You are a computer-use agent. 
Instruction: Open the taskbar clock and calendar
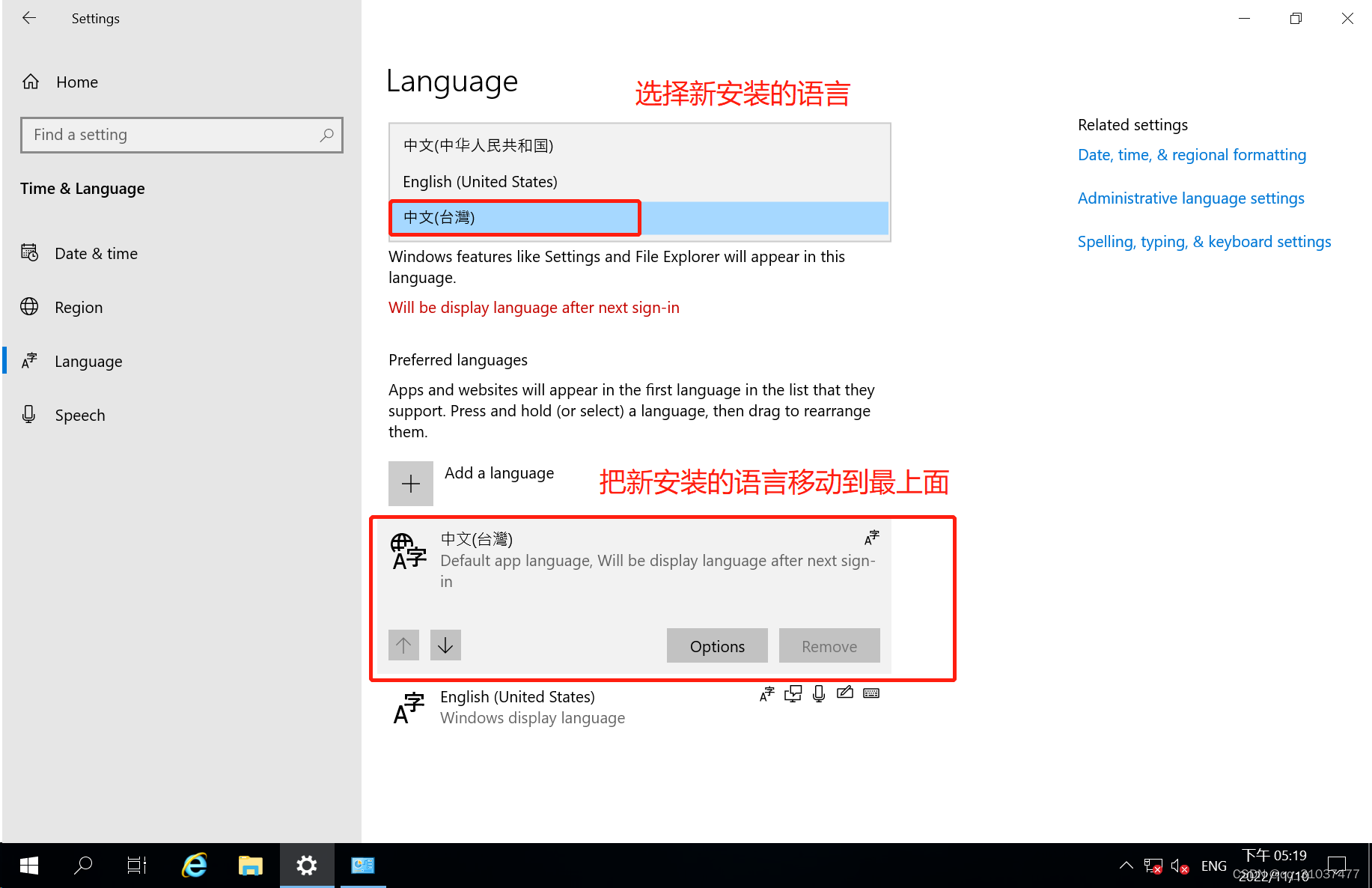click(x=1275, y=866)
